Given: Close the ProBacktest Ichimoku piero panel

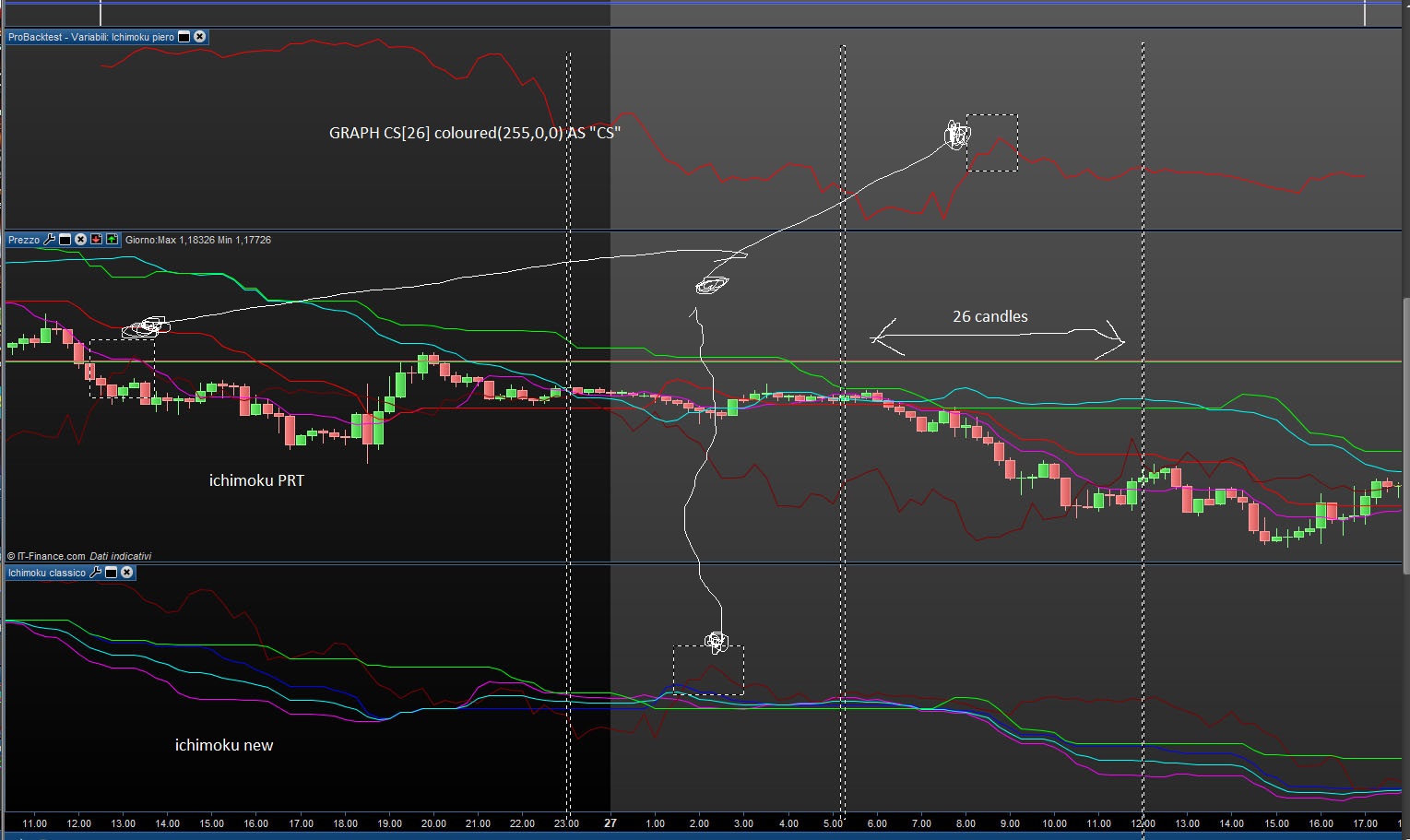Looking at the screenshot, I should (x=200, y=37).
